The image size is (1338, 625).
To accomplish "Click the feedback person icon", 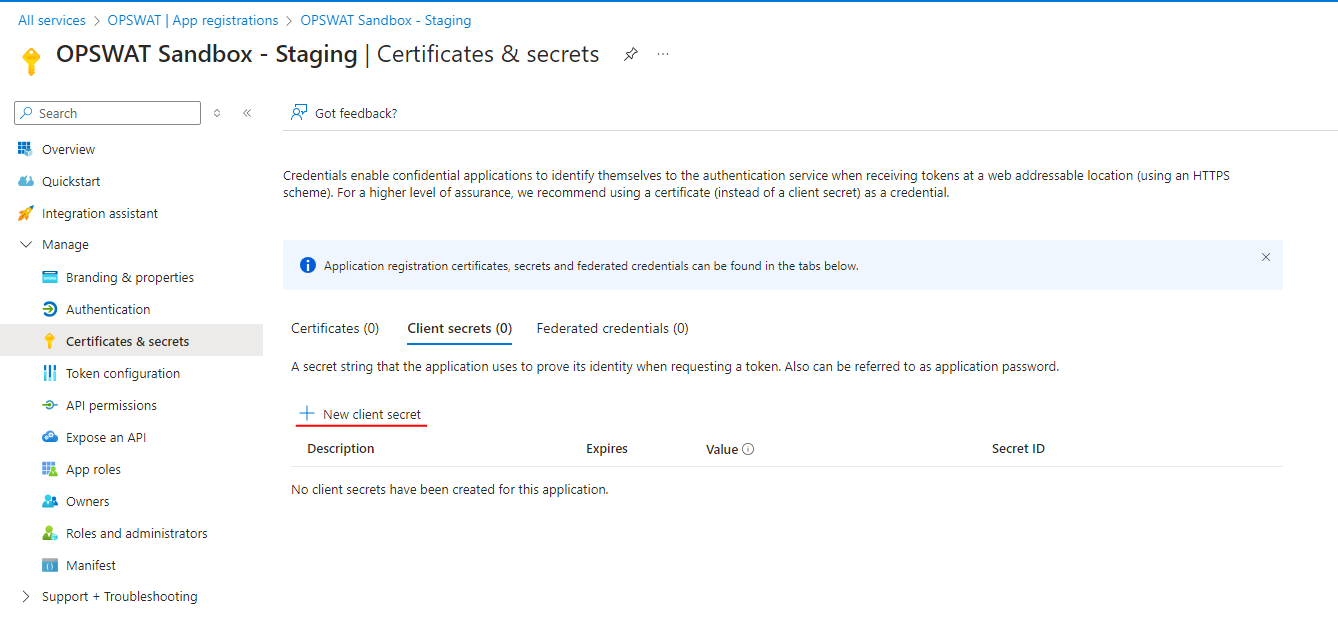I will point(298,113).
